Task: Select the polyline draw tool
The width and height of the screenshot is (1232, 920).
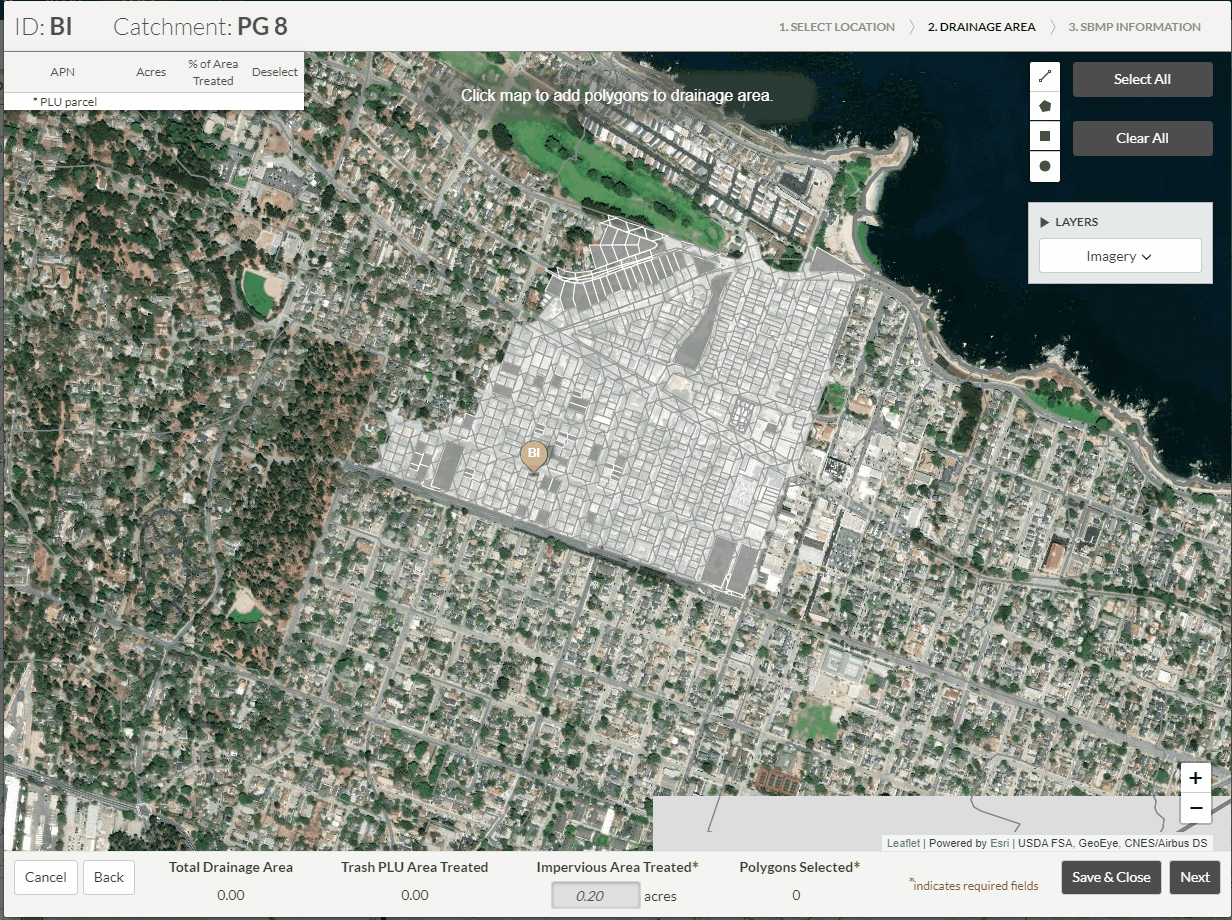Action: click(1045, 76)
